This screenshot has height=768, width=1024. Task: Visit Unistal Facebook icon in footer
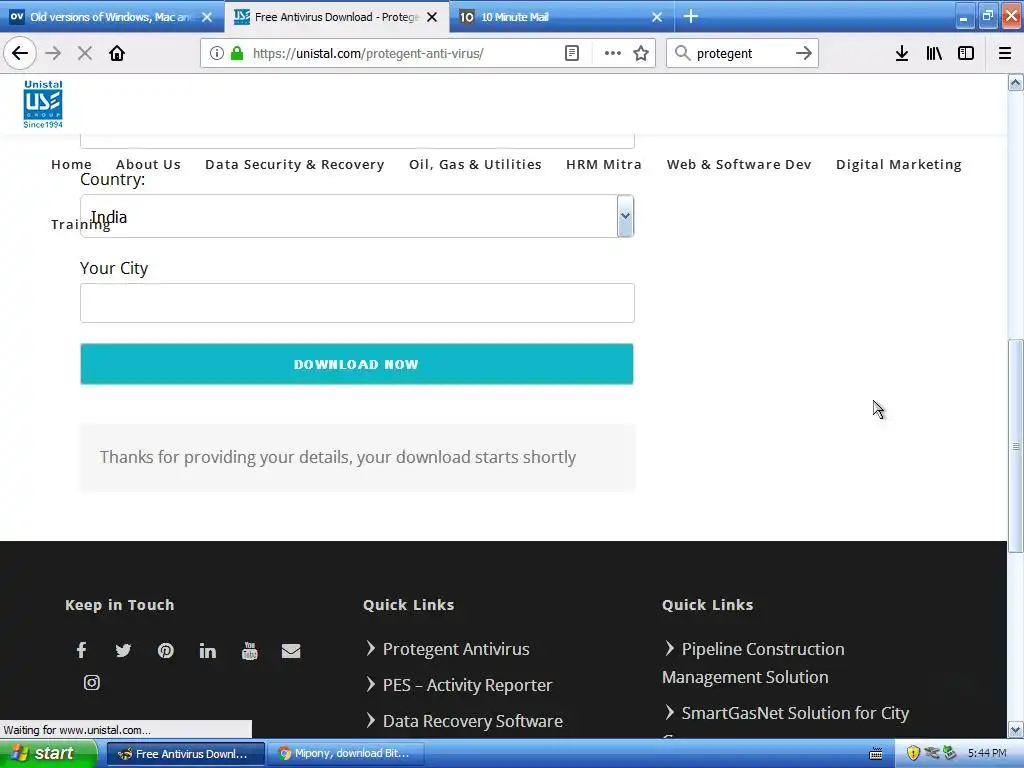click(82, 650)
